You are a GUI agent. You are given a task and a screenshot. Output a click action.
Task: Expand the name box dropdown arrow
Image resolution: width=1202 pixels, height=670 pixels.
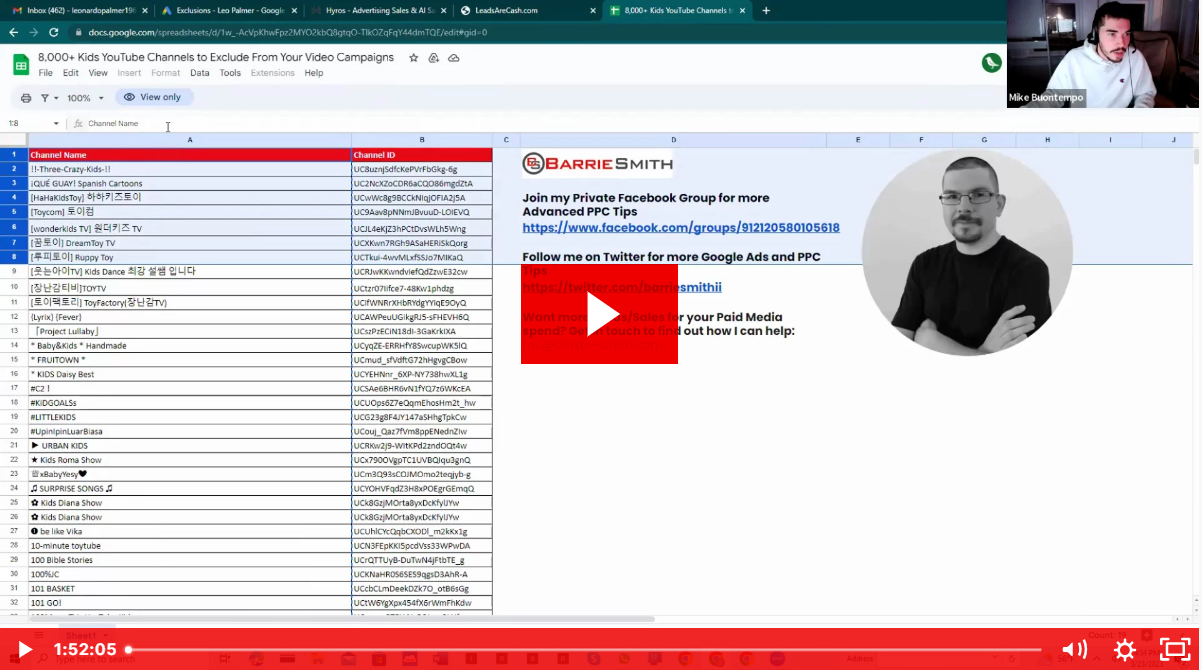[56, 124]
